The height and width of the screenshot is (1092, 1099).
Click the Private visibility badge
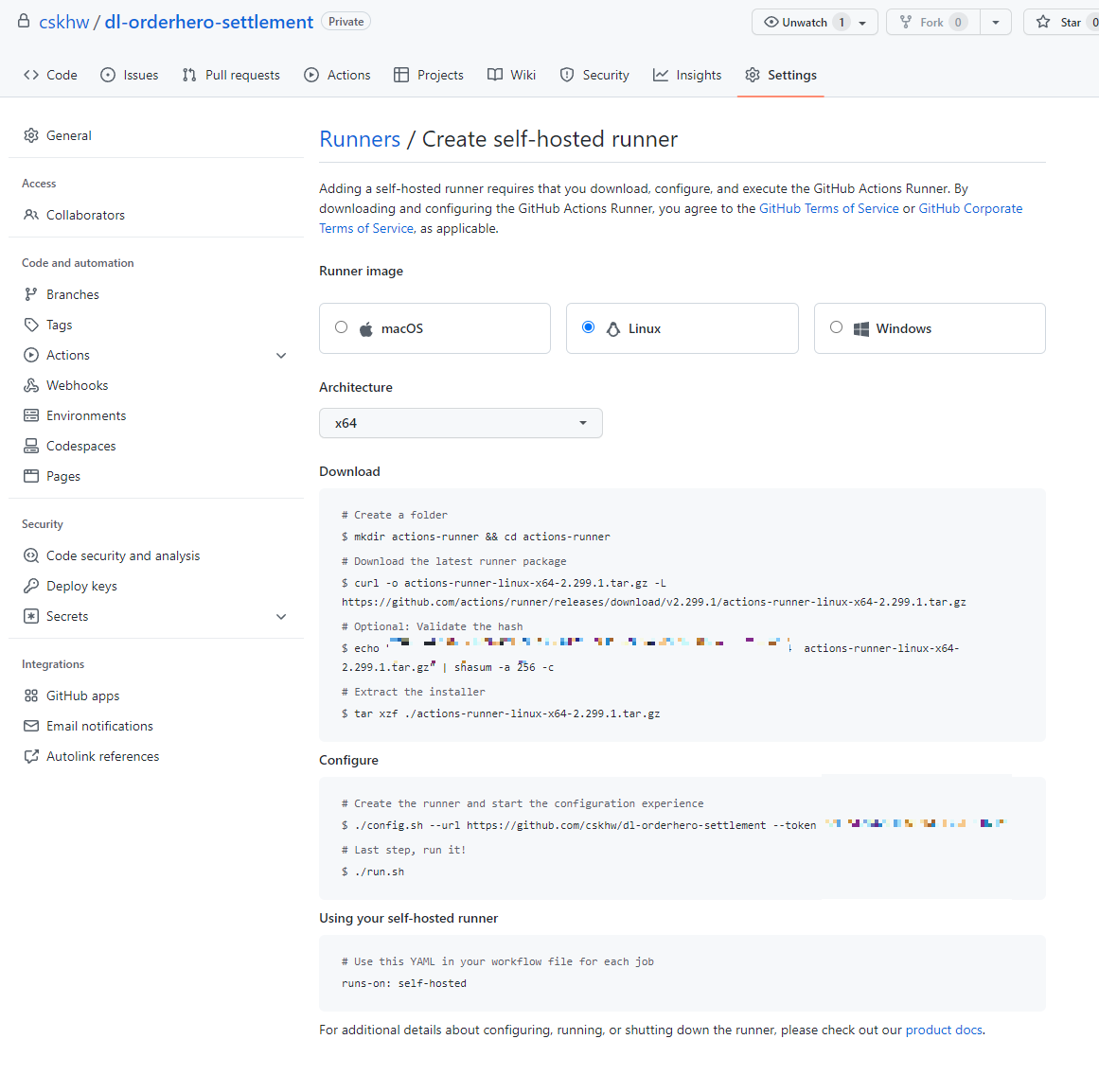(346, 22)
